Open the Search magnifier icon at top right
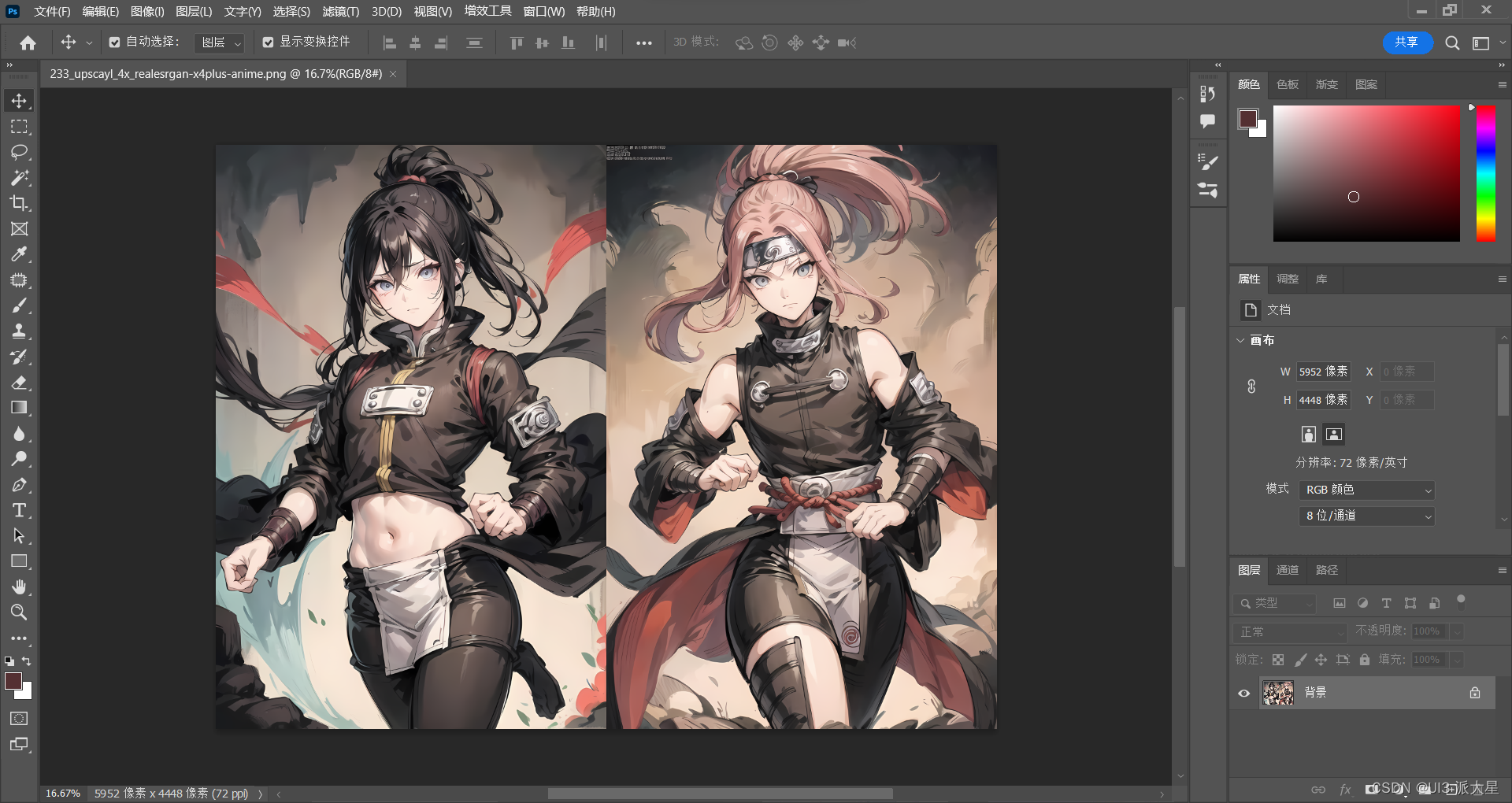Viewport: 1512px width, 803px height. click(x=1453, y=43)
